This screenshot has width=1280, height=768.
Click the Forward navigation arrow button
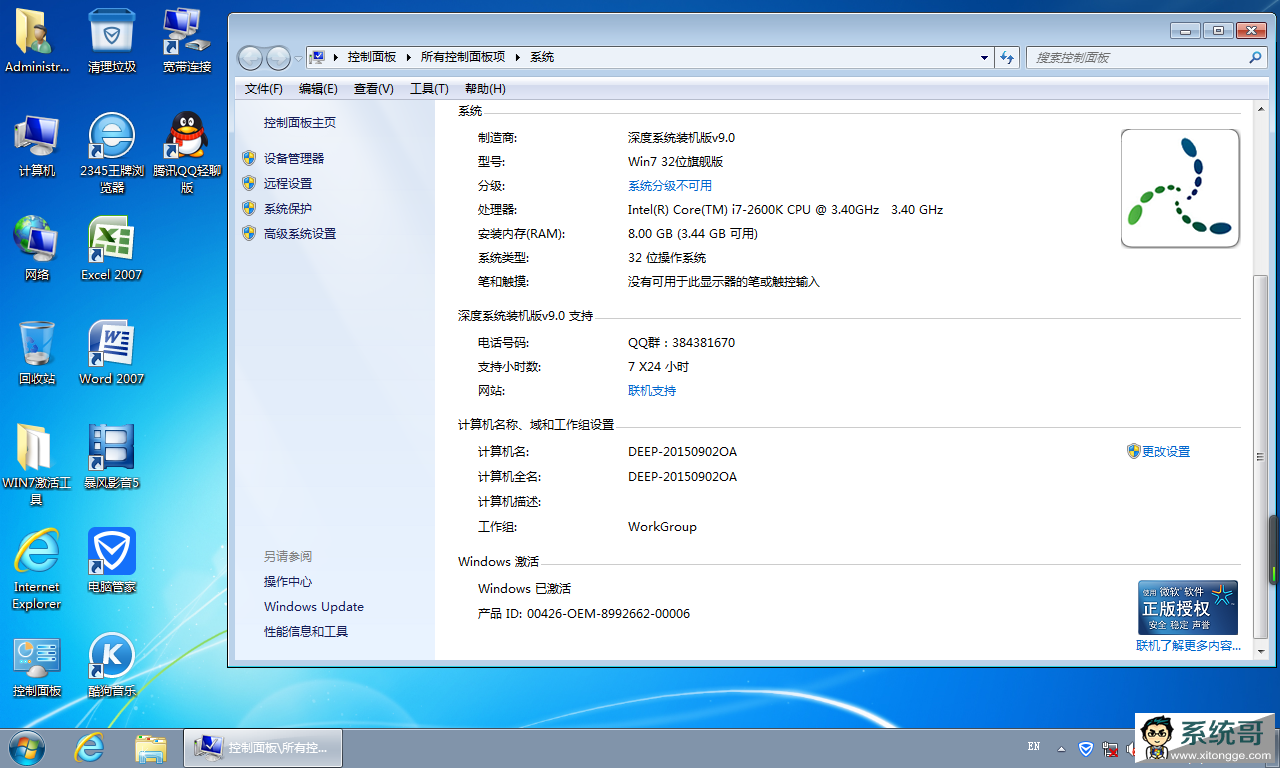coord(278,58)
